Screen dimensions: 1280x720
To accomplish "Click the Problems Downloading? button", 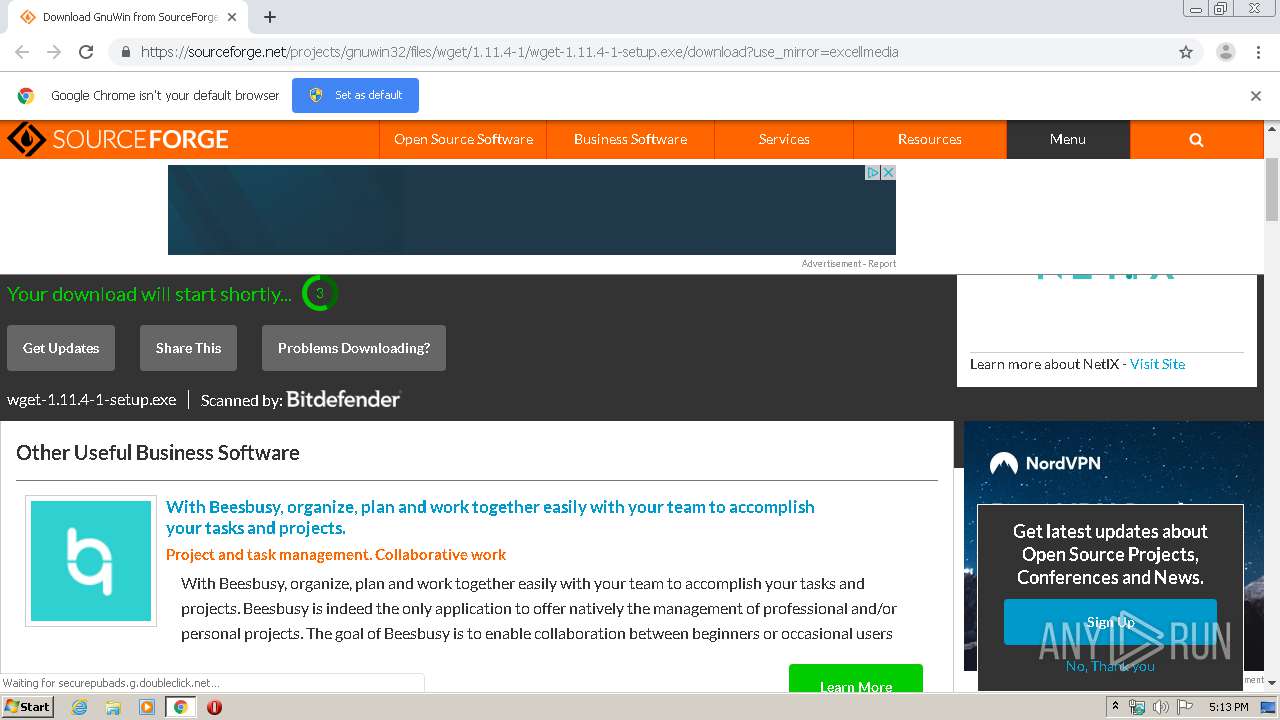I will (354, 348).
